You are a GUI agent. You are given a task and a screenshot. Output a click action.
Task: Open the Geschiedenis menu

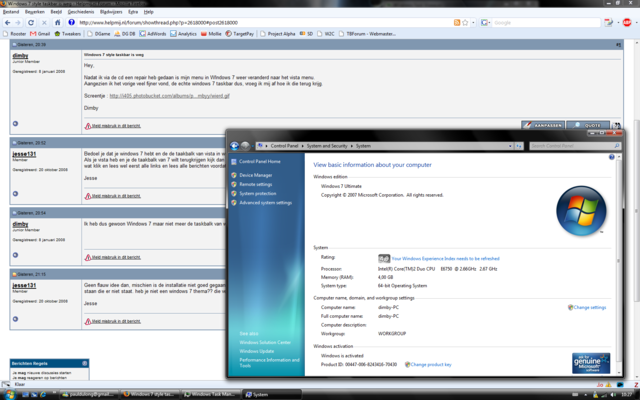click(81, 12)
